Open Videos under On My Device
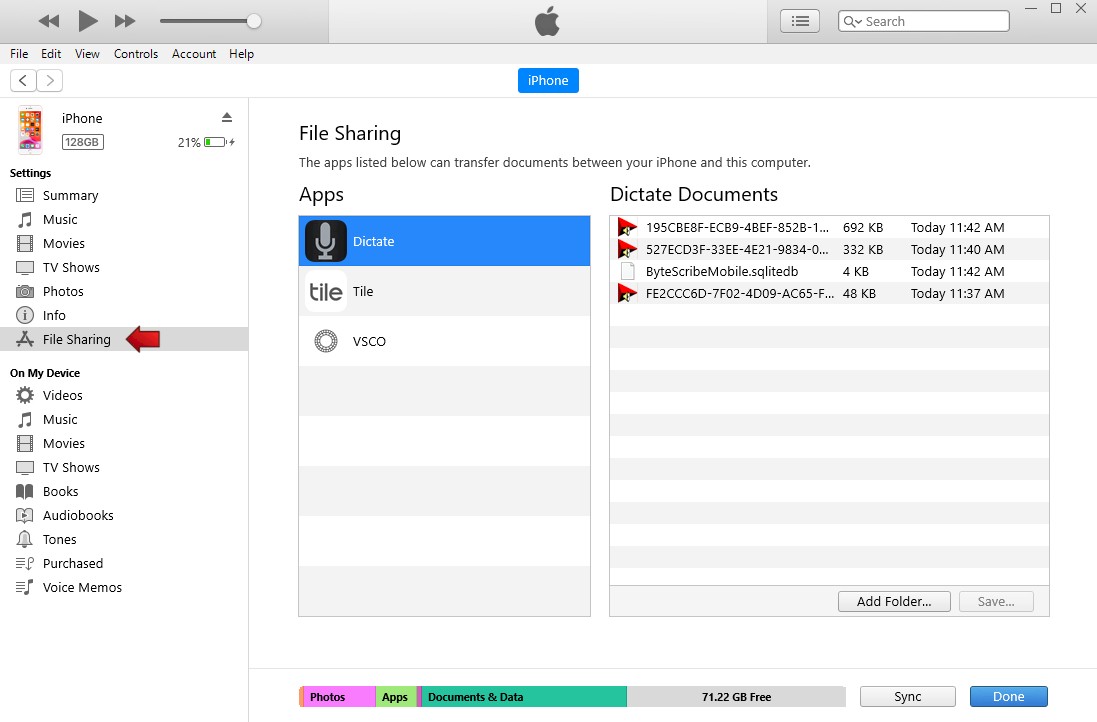The height and width of the screenshot is (722, 1097). coord(125,395)
